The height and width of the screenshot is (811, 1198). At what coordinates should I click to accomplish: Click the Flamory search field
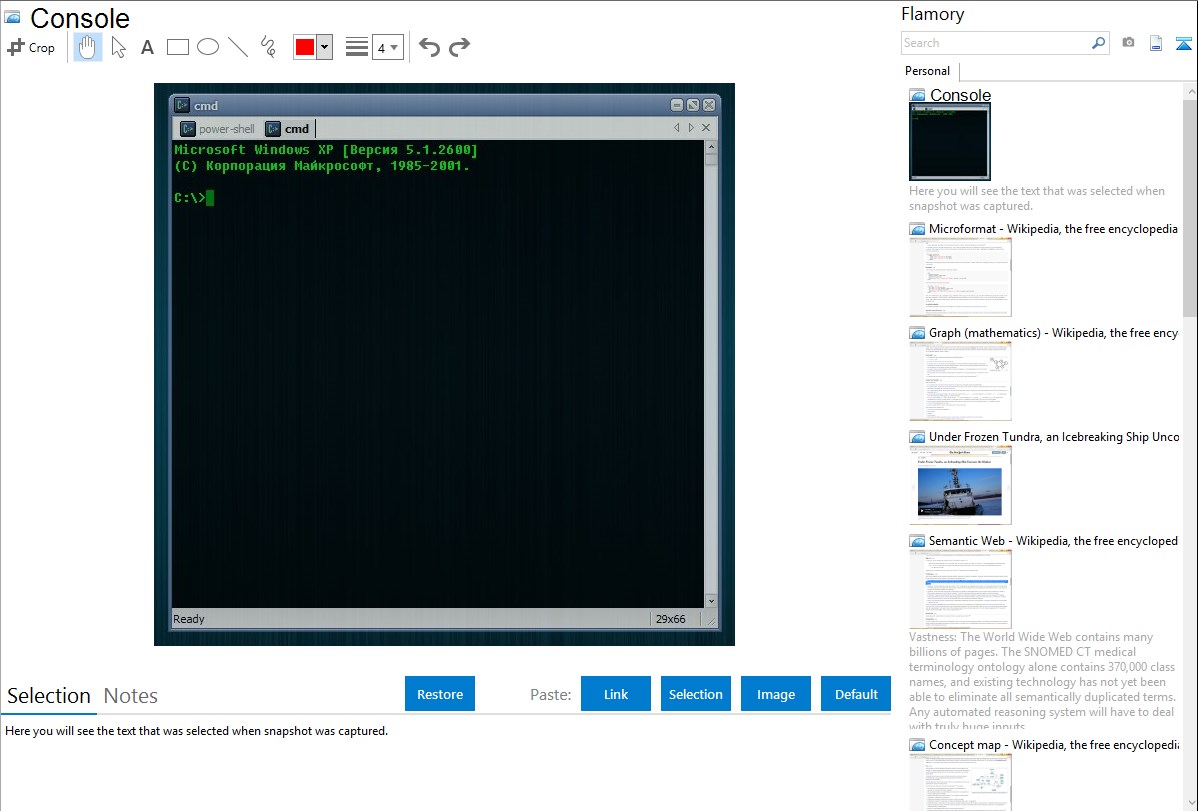(996, 43)
